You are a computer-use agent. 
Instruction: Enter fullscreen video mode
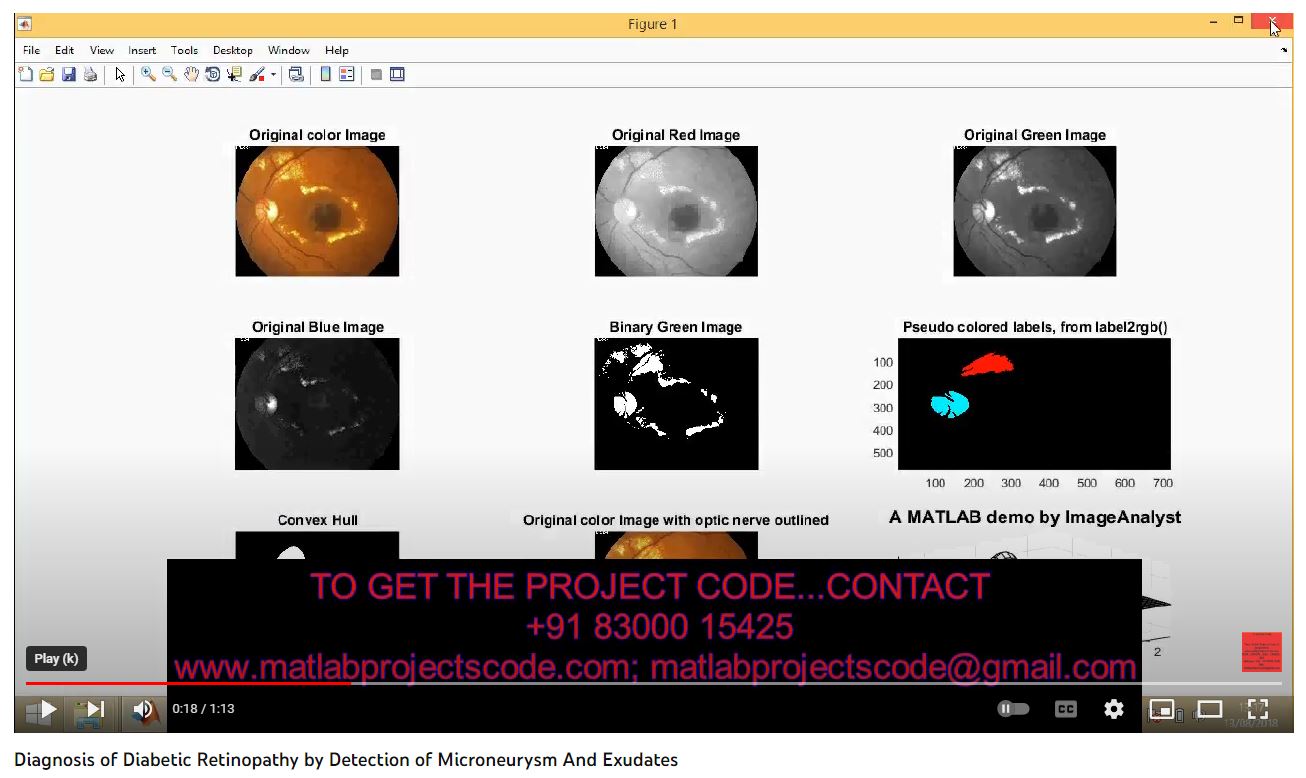coord(1258,709)
